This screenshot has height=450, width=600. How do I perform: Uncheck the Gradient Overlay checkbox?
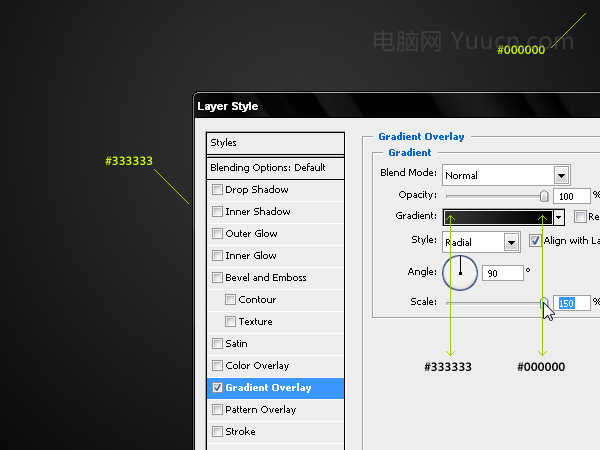click(x=217, y=388)
